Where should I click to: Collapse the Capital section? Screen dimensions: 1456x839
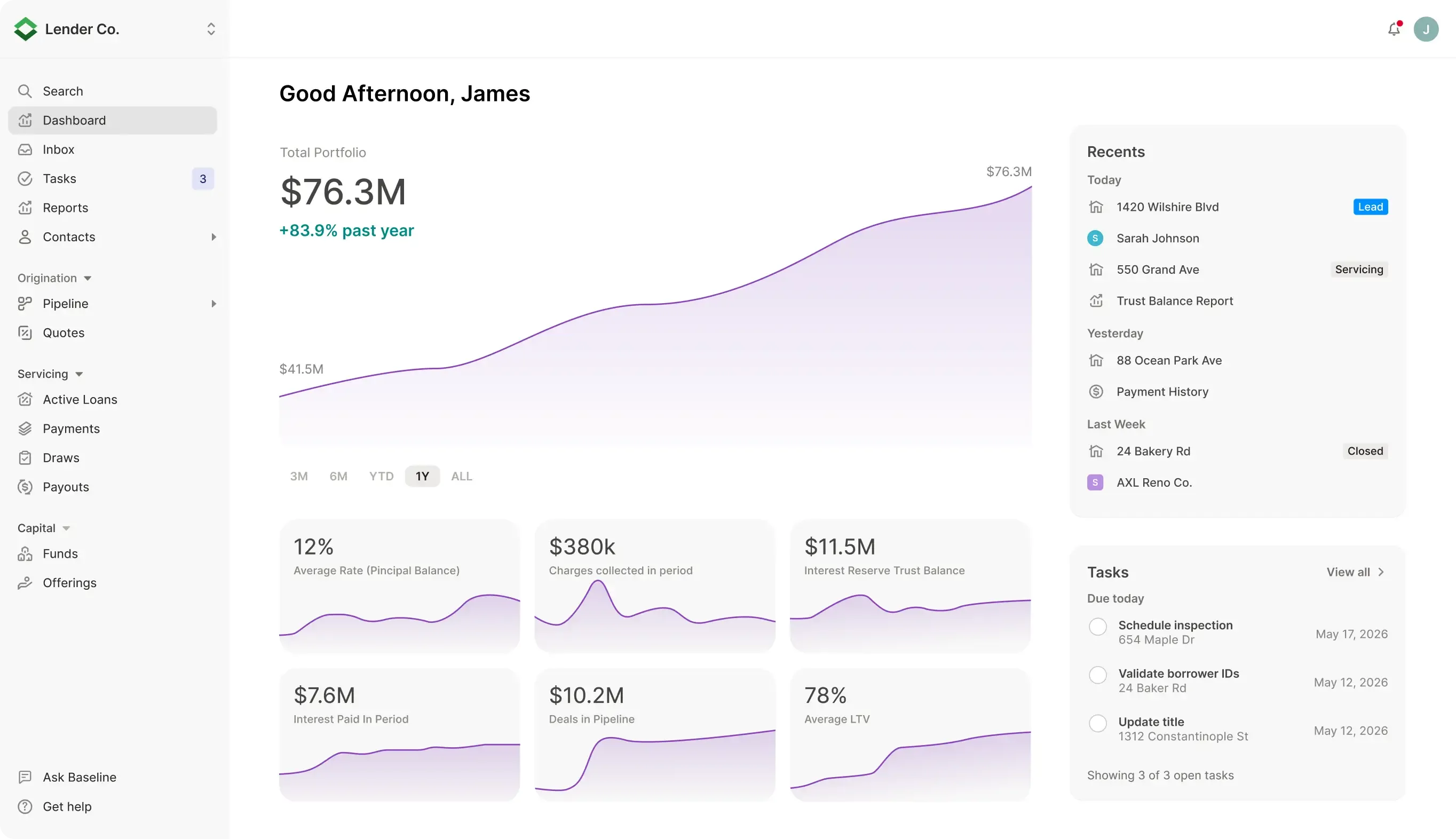coord(44,528)
